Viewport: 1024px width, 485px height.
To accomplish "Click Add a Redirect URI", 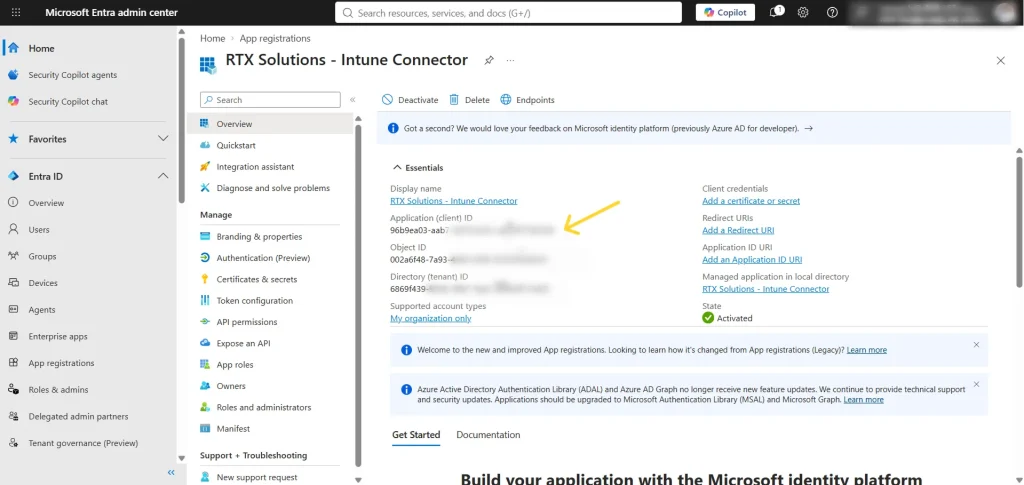I will [738, 230].
